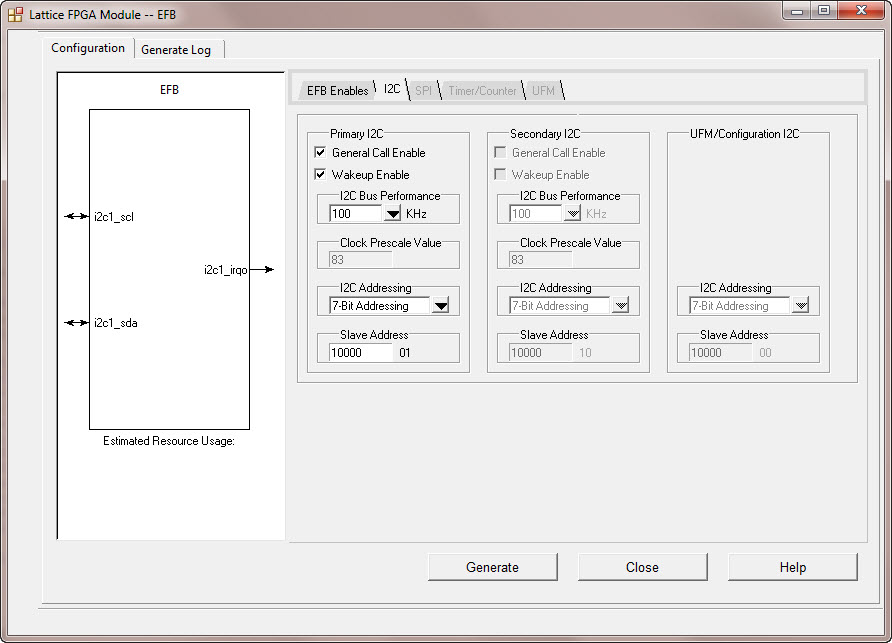
Task: Open Primary I2C Bus Performance dropdown arrow
Action: point(393,214)
